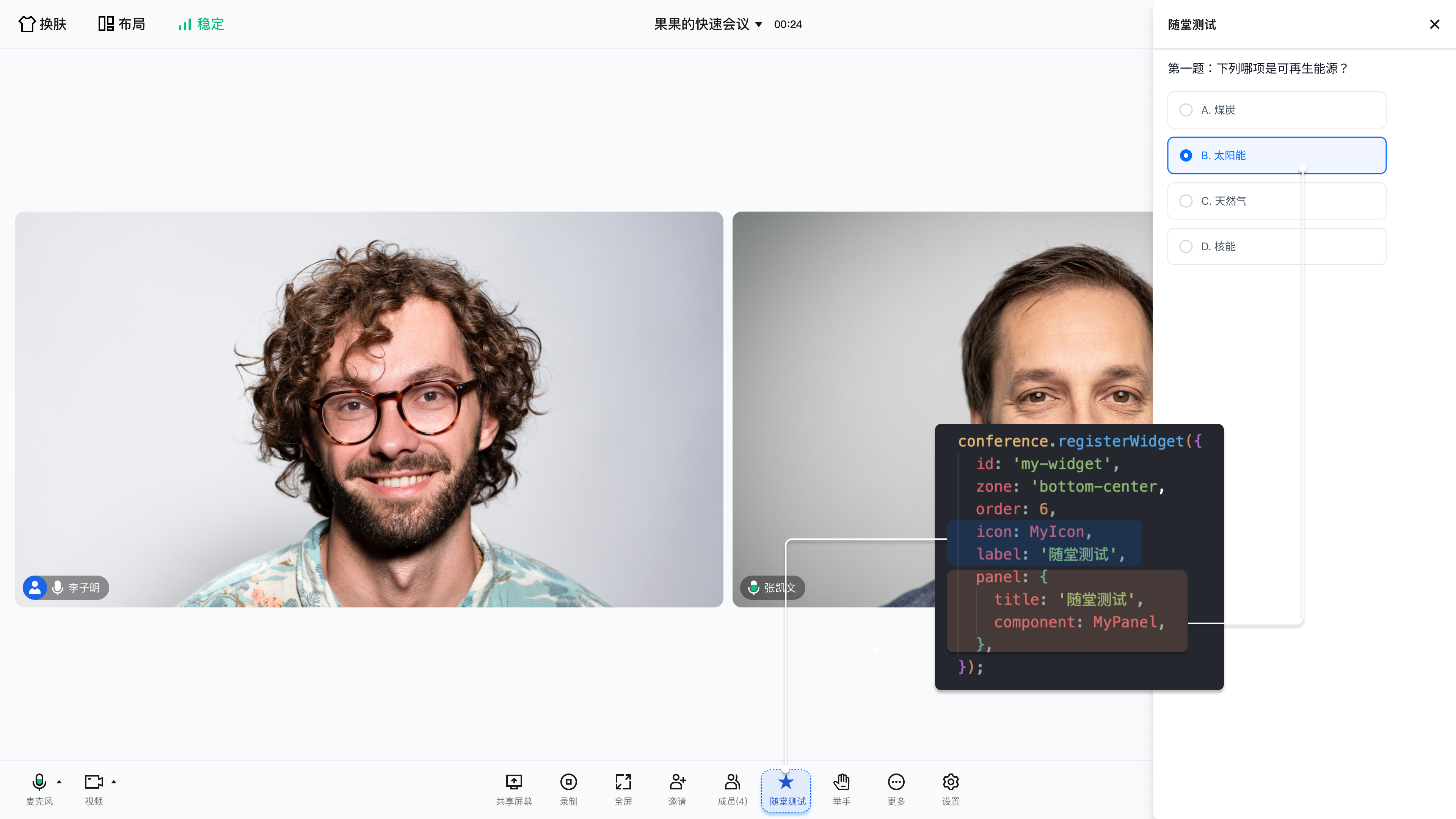Open the 布局 layout menu

(121, 24)
